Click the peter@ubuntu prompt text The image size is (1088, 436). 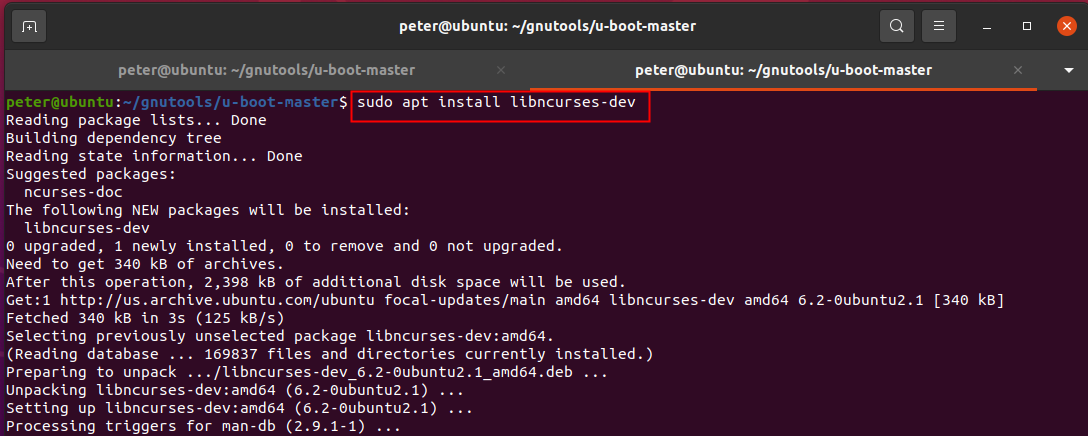click(60, 103)
